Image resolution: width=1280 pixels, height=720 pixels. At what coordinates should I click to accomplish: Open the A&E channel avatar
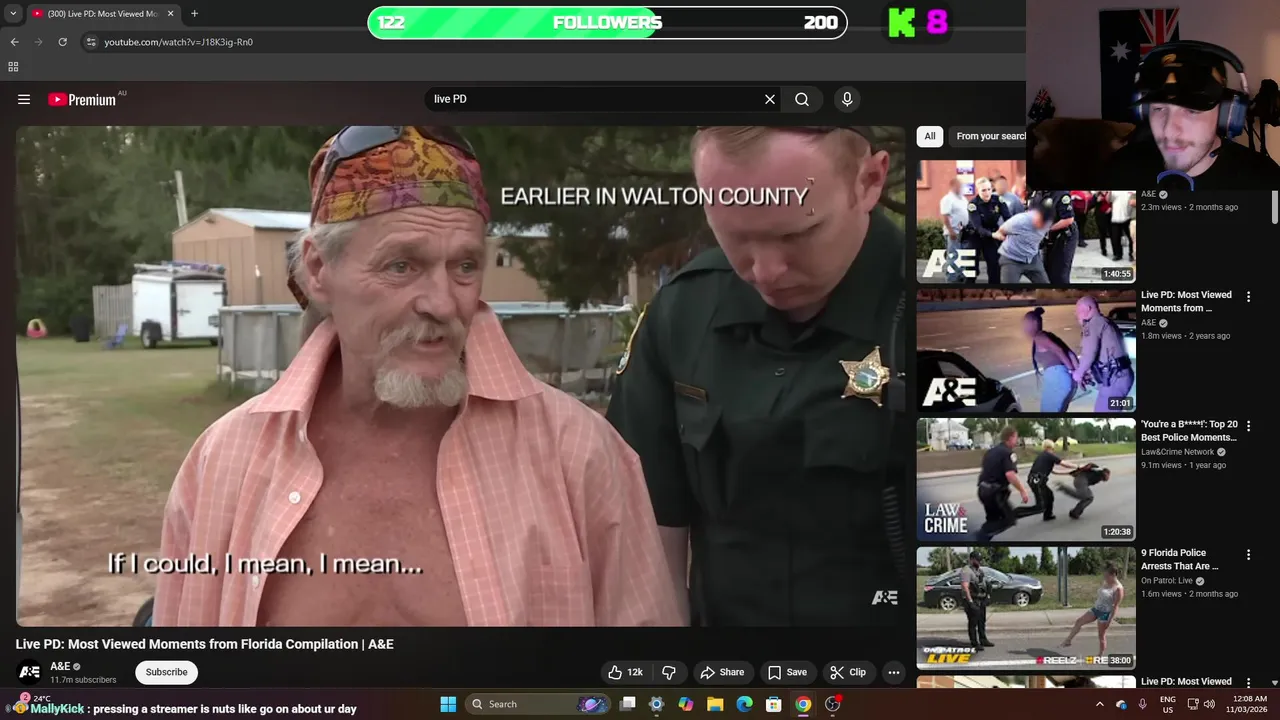click(30, 672)
